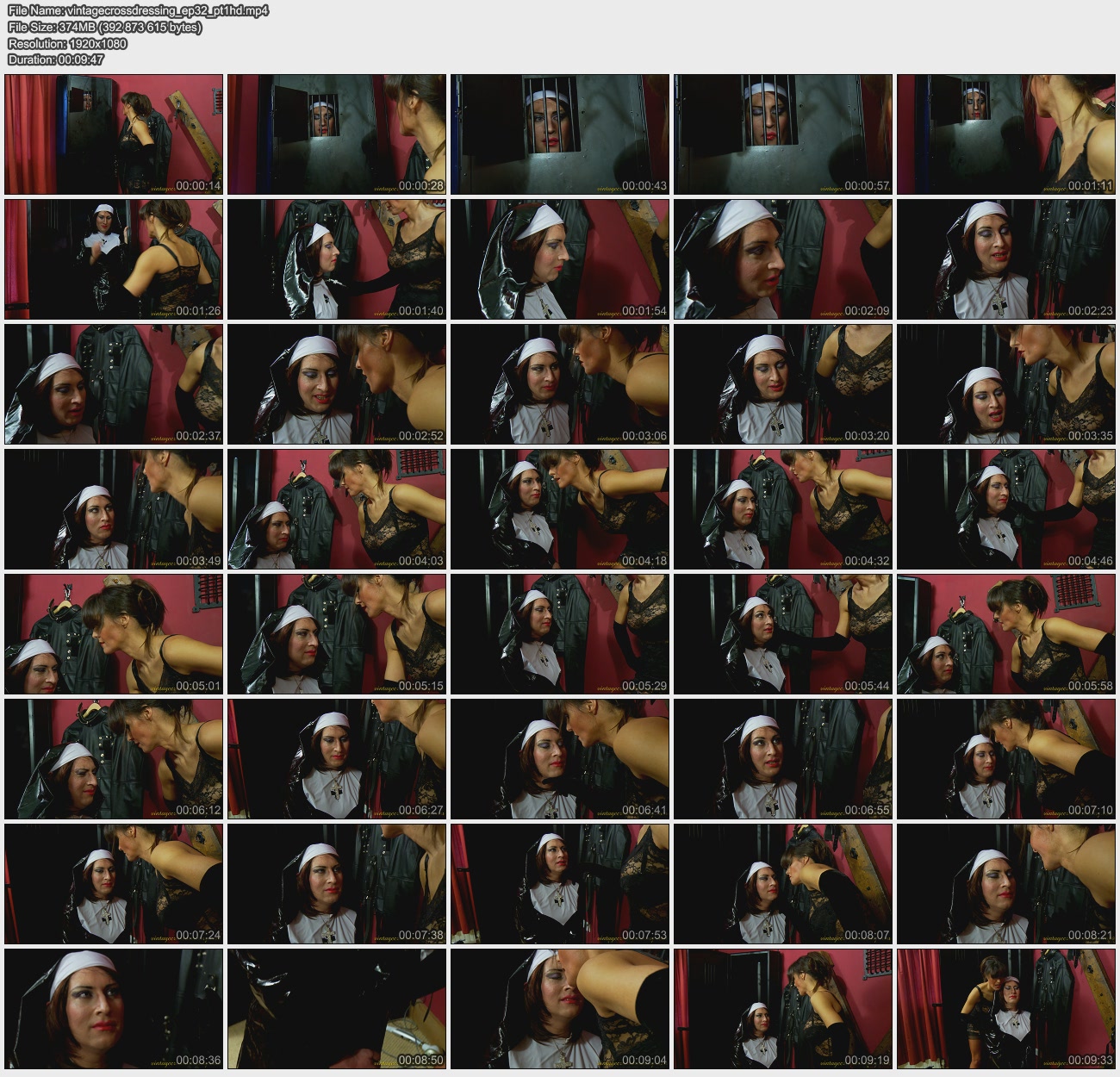Image resolution: width=1120 pixels, height=1077 pixels.
Task: Select the frame at 00:03:35
Action: pos(1006,384)
